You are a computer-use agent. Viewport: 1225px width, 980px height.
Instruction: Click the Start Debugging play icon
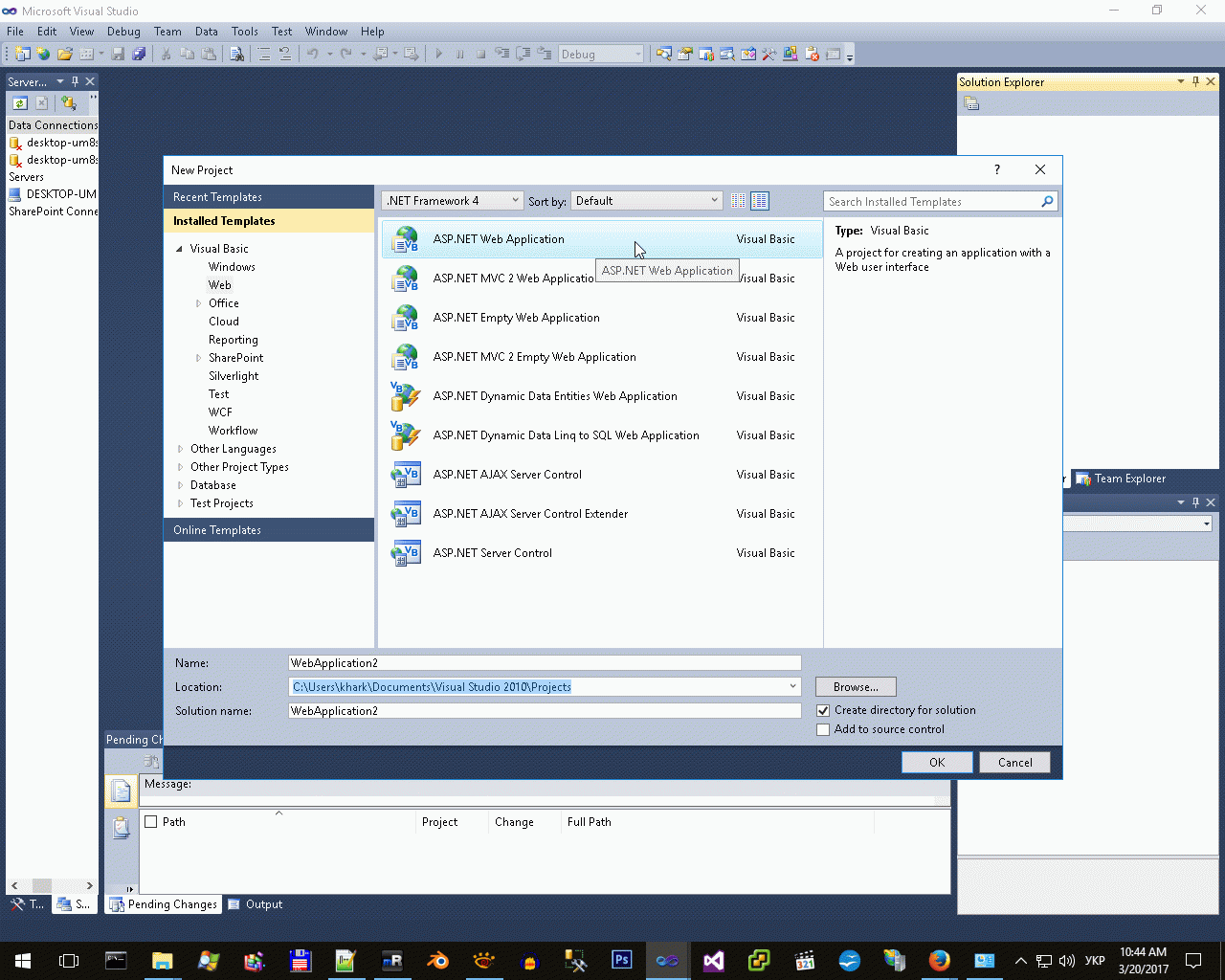pyautogui.click(x=438, y=55)
